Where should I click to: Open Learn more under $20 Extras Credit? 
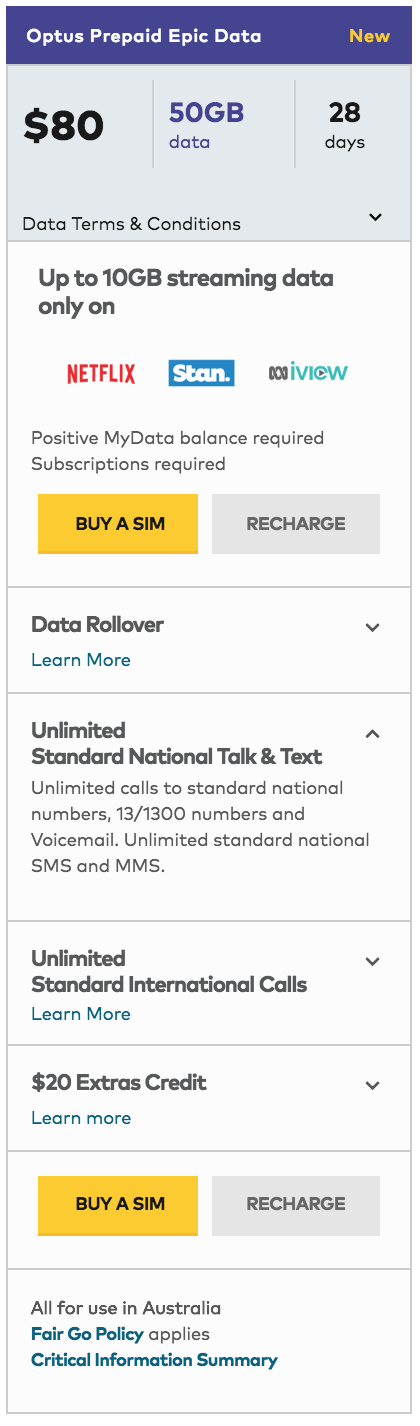tap(81, 1118)
